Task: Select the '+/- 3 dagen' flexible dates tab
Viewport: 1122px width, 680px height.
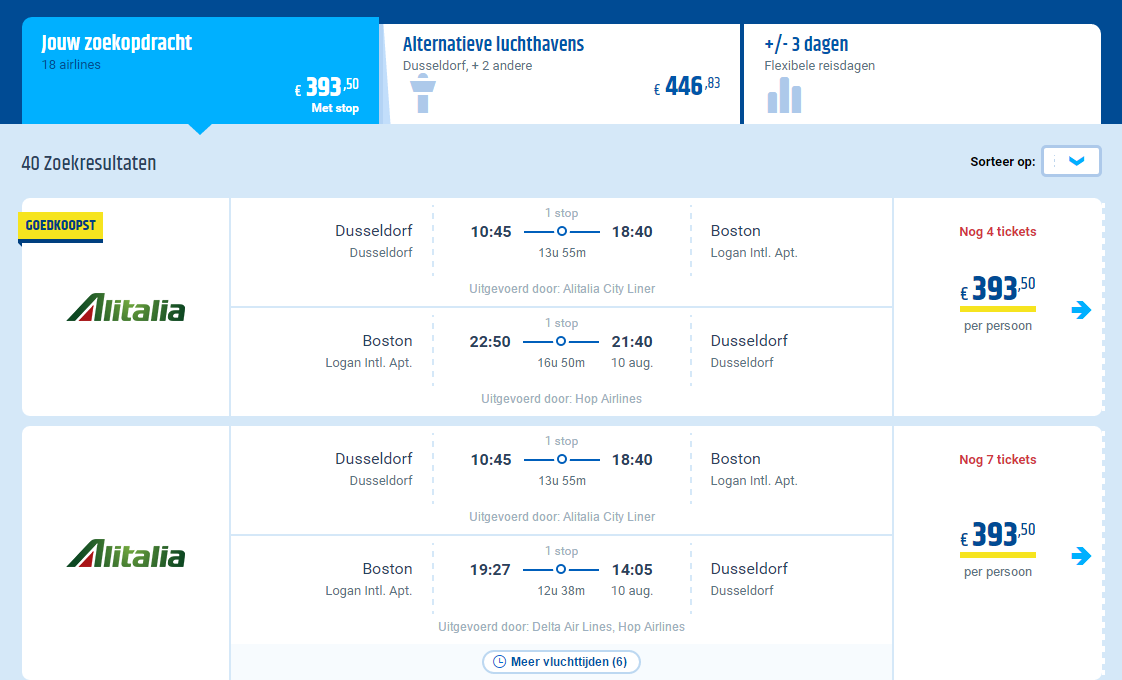Action: tap(922, 74)
